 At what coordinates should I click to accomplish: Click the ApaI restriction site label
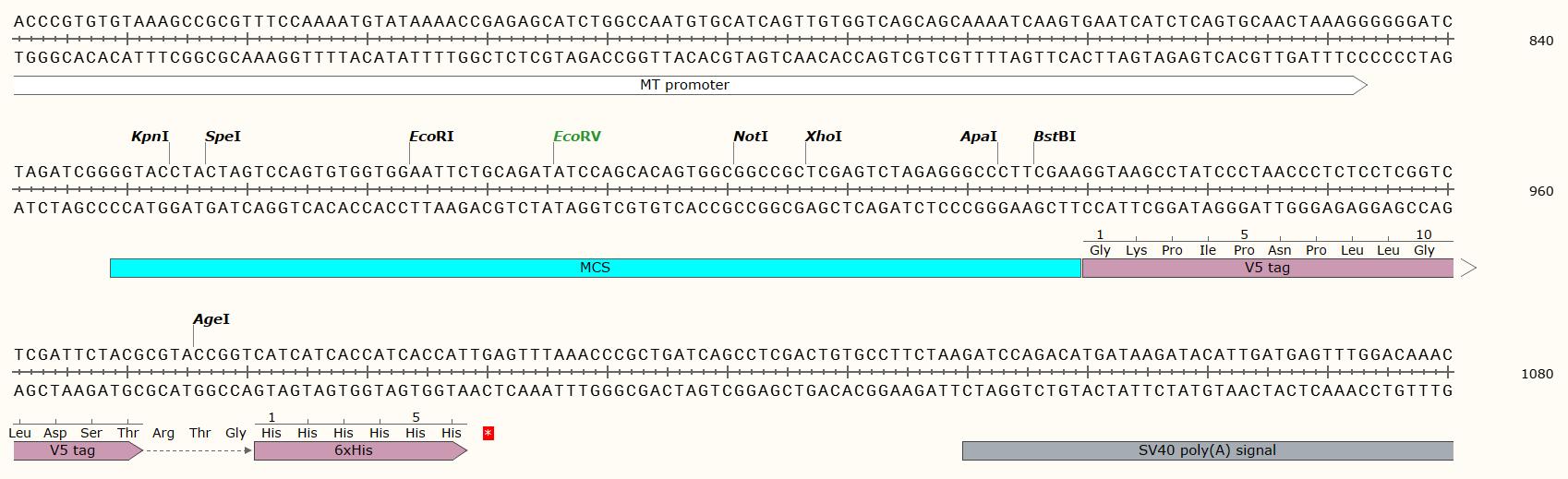coord(979,137)
